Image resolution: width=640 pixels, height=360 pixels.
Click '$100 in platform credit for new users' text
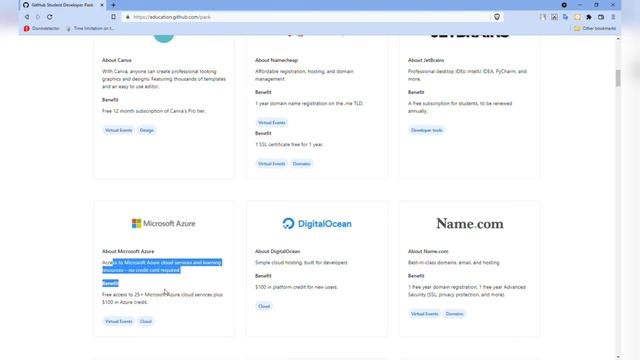click(x=296, y=287)
